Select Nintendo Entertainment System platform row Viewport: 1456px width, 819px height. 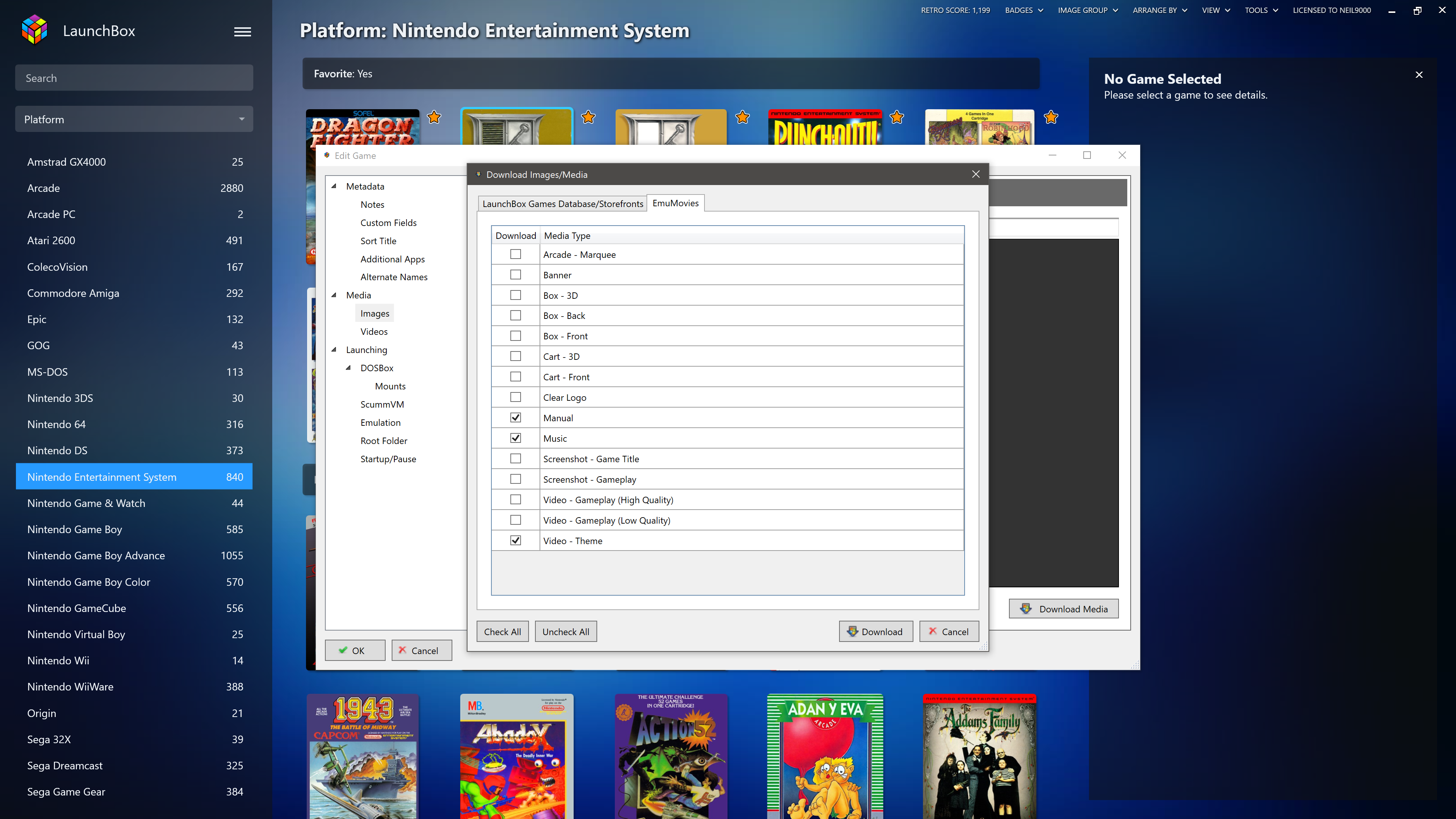click(x=134, y=477)
